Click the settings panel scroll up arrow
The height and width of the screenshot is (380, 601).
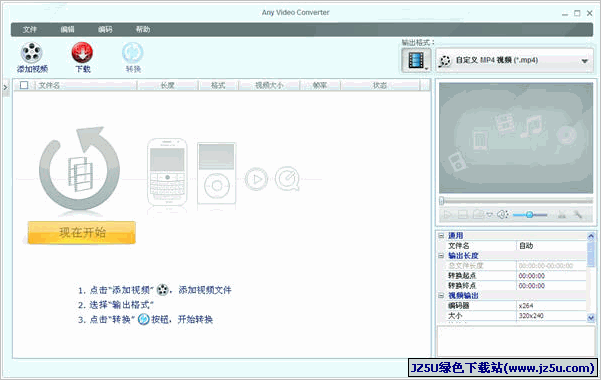tap(591, 236)
